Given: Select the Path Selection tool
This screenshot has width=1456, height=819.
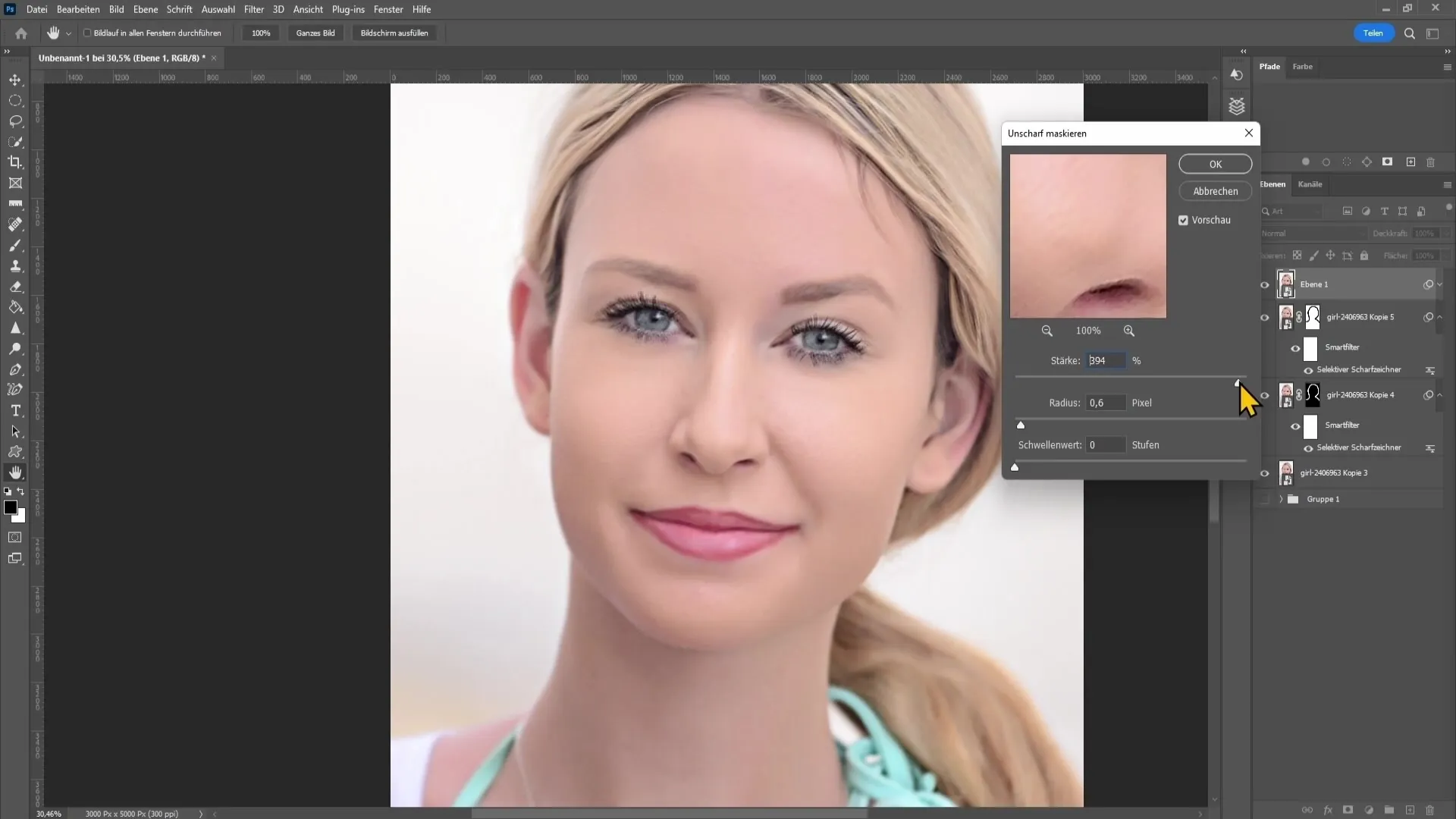Looking at the screenshot, I should tap(15, 431).
